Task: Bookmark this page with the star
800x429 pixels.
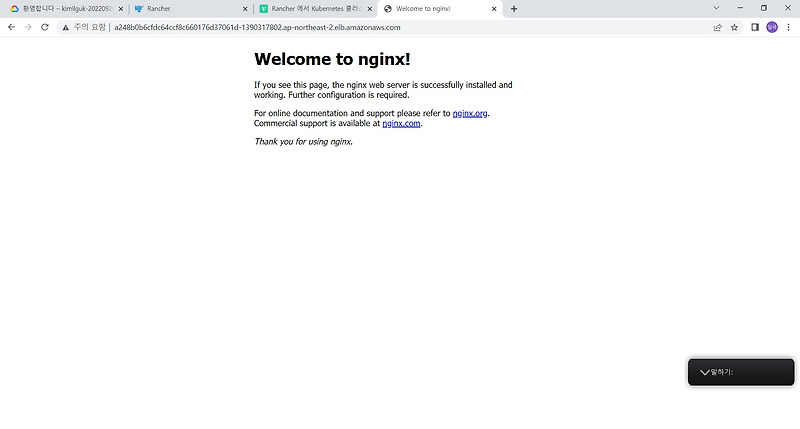Action: tap(734, 28)
